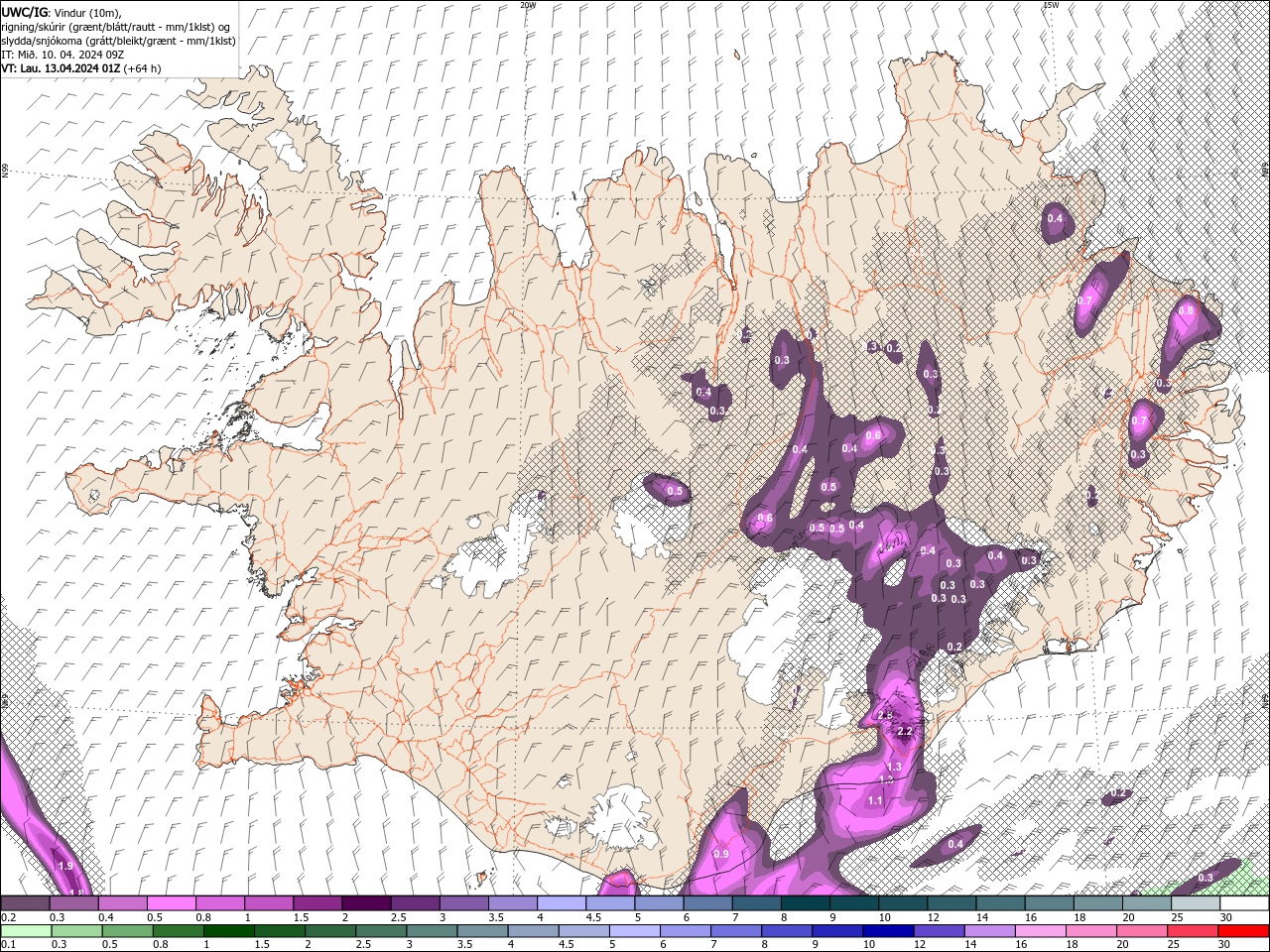Select the bottom-row swatch between 20 and 25
Image resolution: width=1270 pixels, height=952 pixels.
pyautogui.click(x=1142, y=930)
